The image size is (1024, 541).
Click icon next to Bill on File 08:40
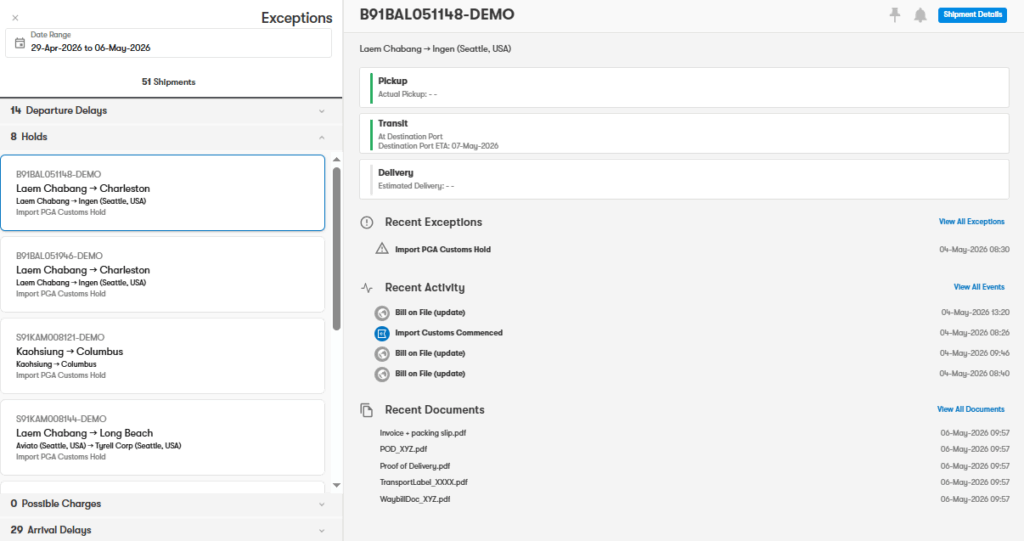point(382,374)
